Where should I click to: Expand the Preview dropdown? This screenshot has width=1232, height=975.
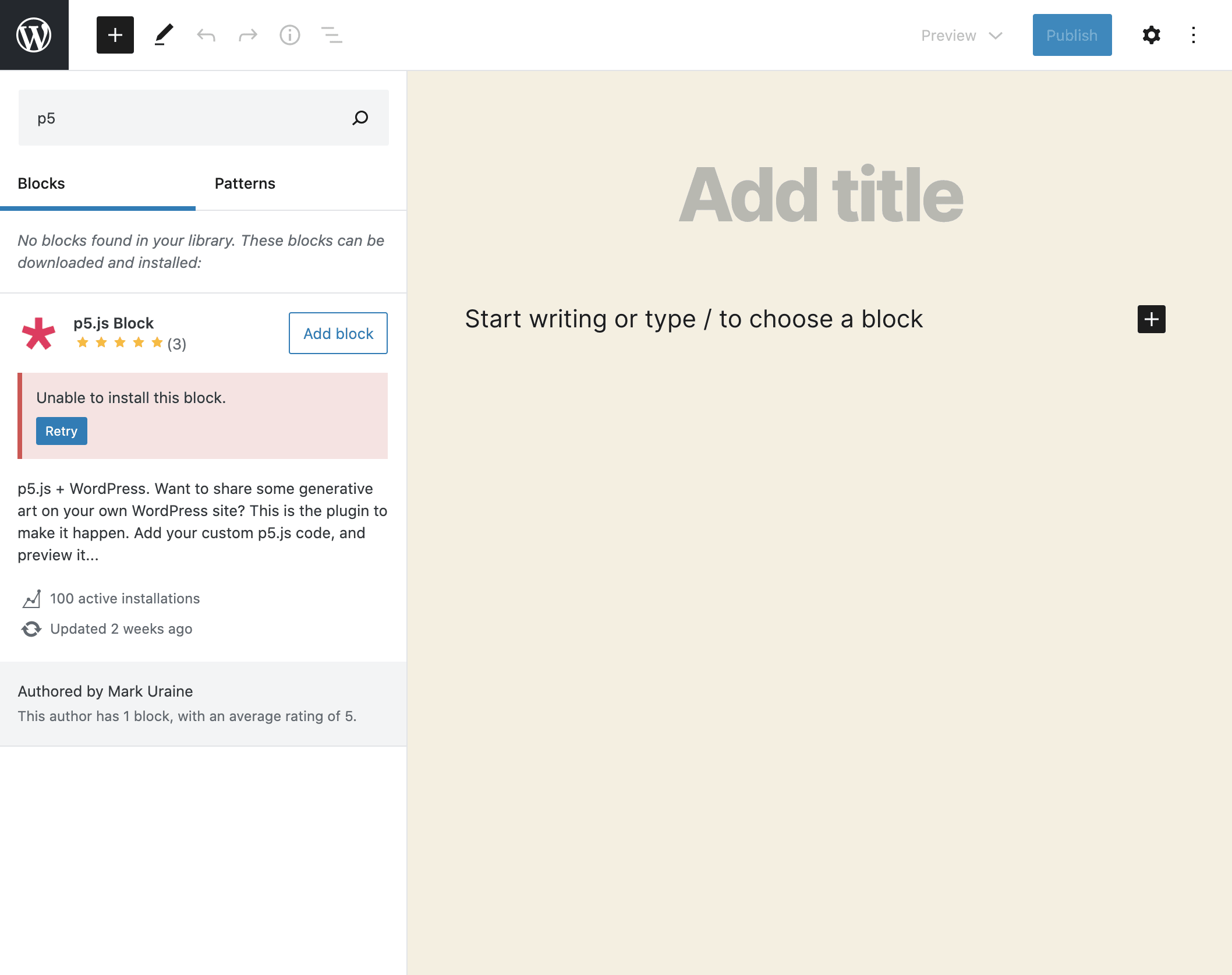962,36
